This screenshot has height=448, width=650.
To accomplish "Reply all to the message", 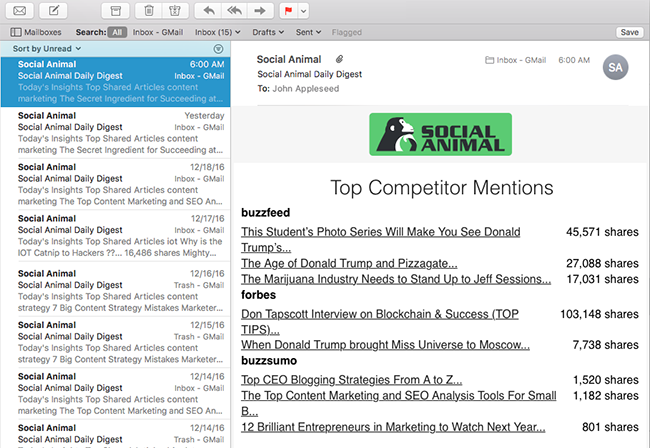I will (x=234, y=11).
